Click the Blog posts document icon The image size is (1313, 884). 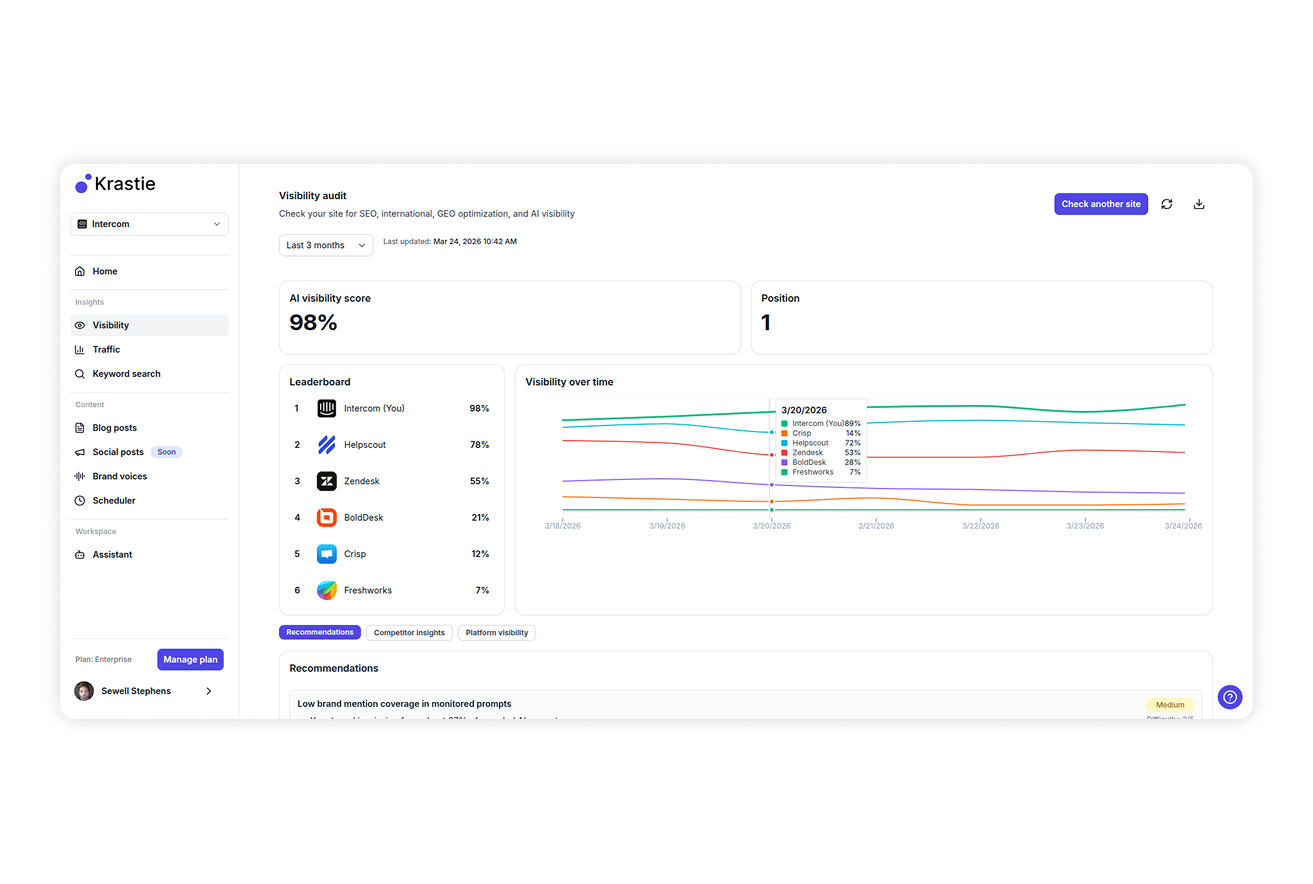(x=80, y=428)
